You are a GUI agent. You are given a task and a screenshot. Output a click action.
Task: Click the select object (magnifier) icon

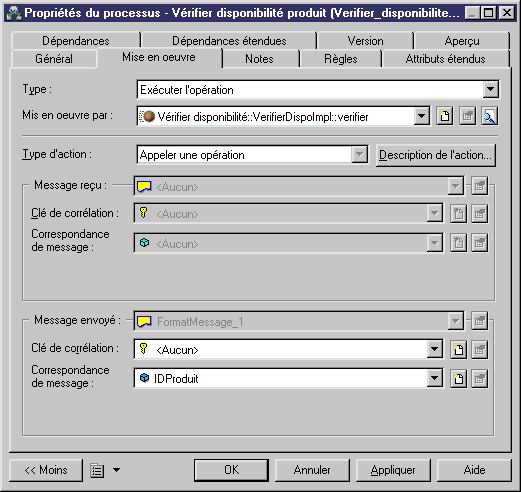click(489, 116)
